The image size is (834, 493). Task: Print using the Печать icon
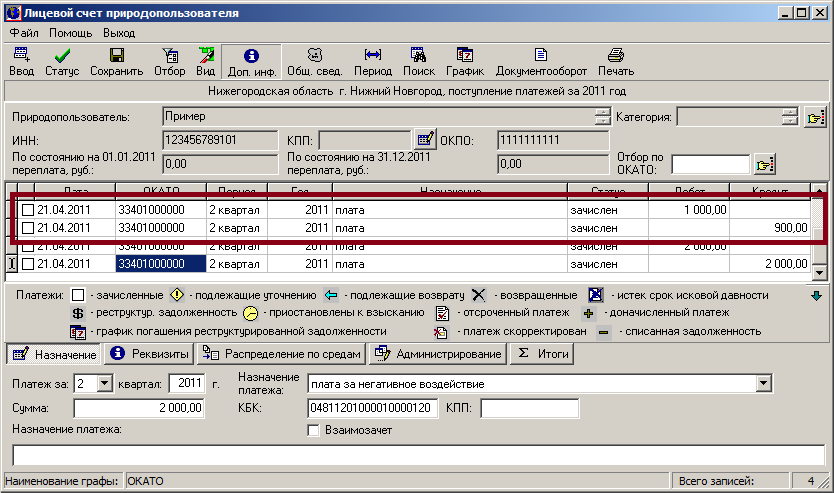616,62
